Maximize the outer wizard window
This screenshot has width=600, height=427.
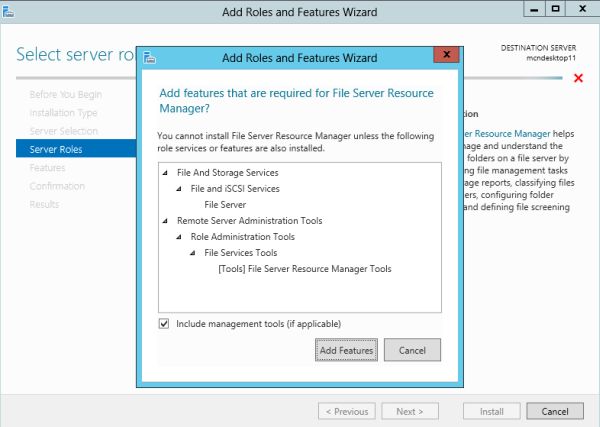tap(555, 10)
